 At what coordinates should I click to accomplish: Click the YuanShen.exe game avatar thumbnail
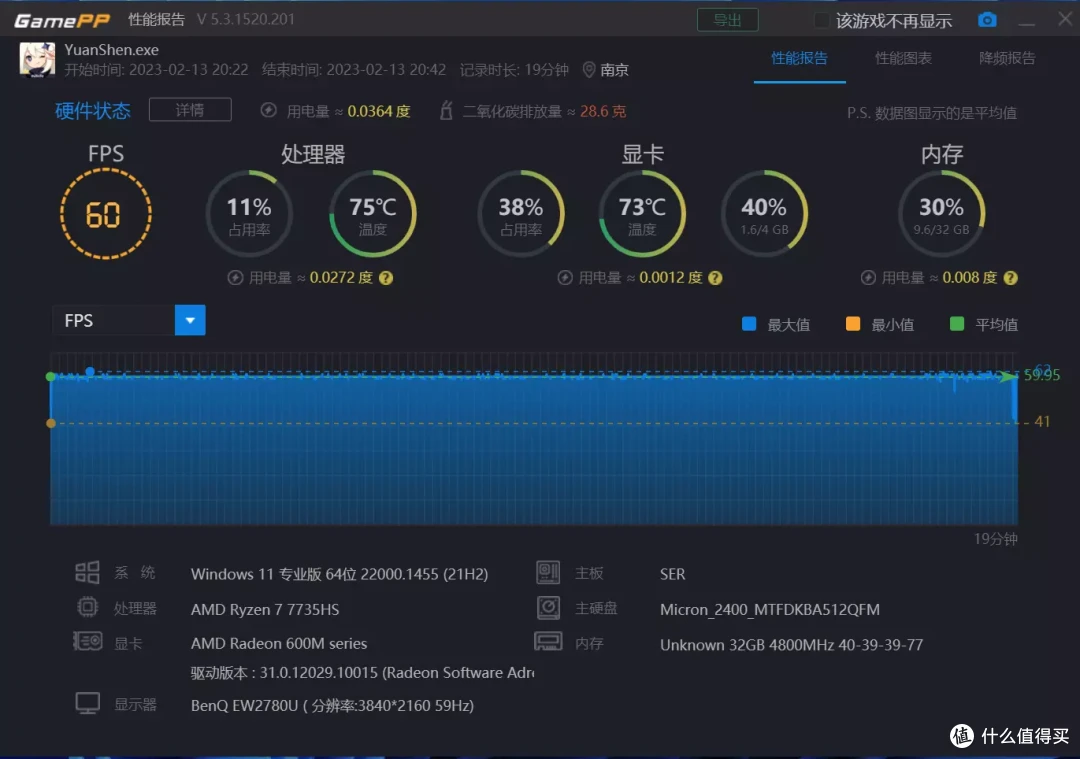click(x=37, y=59)
